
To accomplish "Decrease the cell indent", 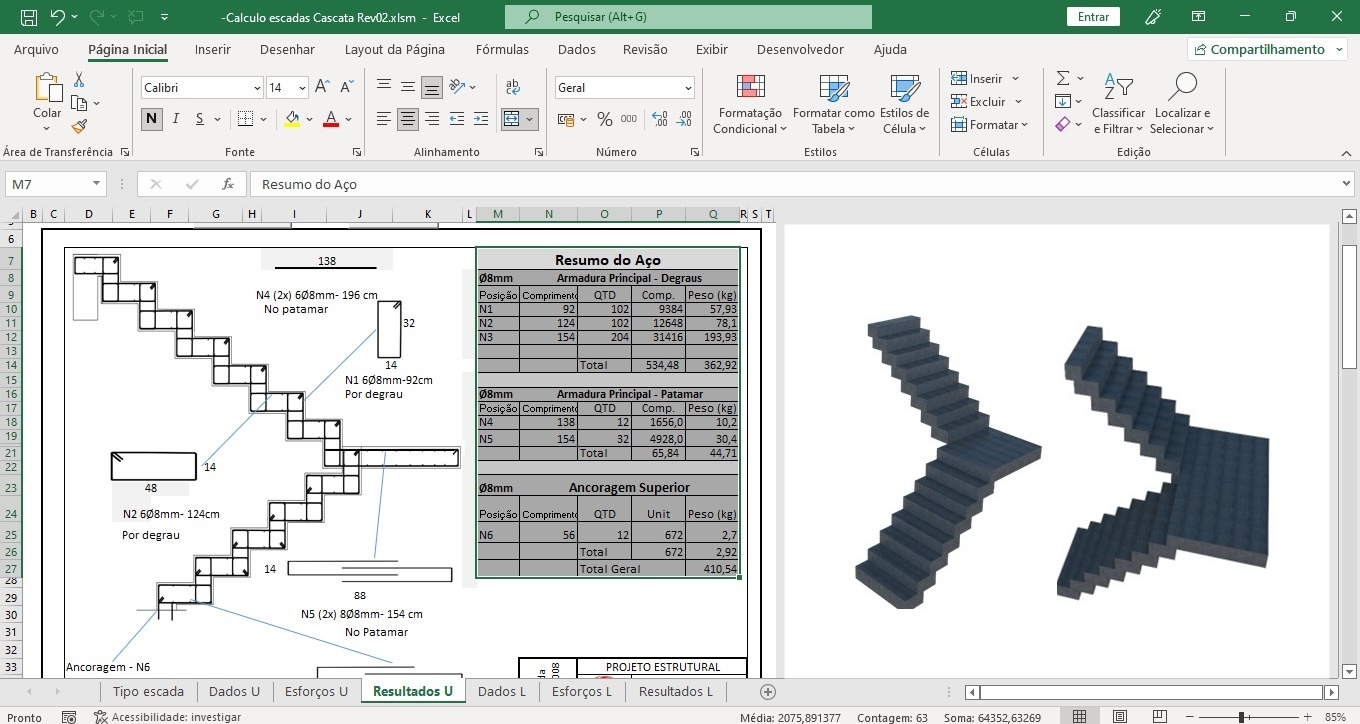I will [x=457, y=119].
